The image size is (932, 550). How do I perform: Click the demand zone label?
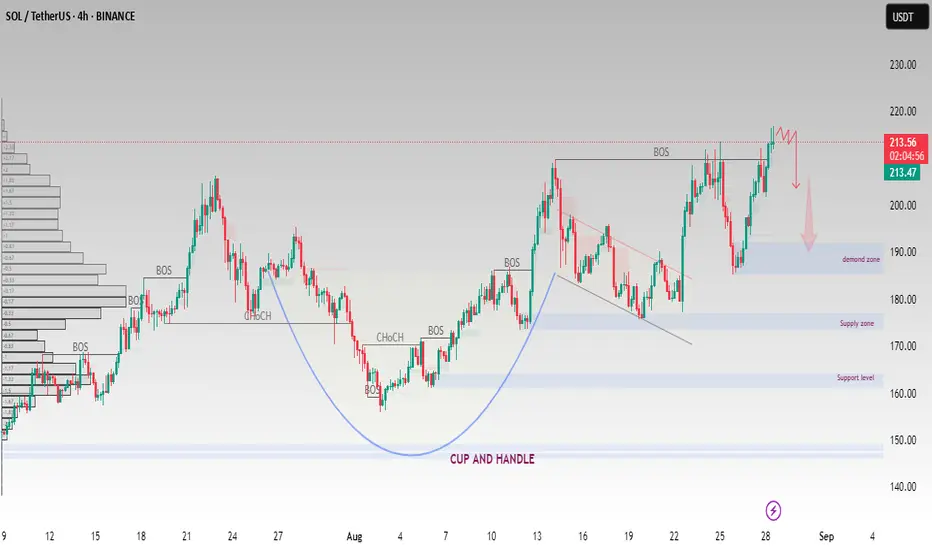(861, 259)
